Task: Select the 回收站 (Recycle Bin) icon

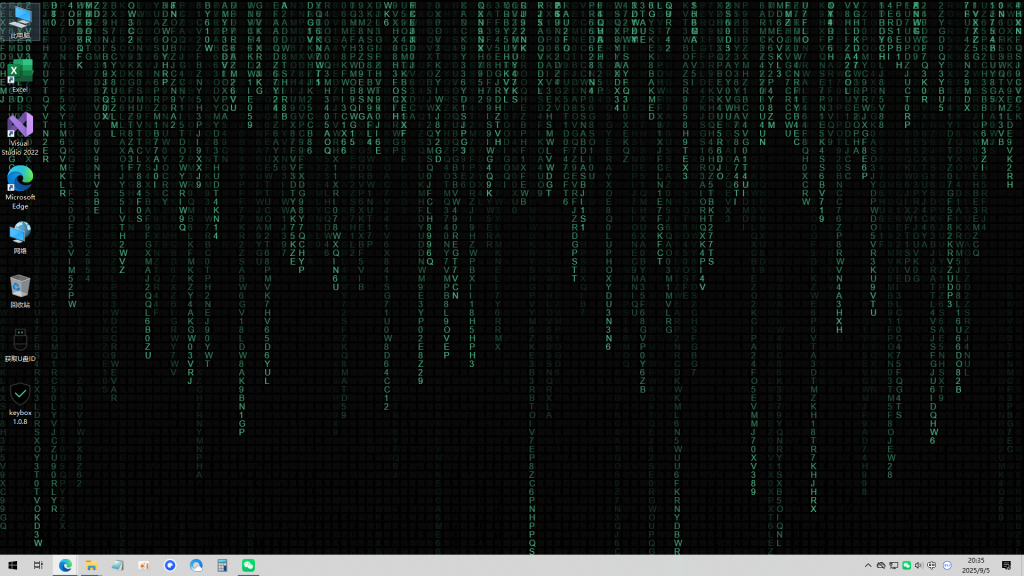Action: coord(20,288)
